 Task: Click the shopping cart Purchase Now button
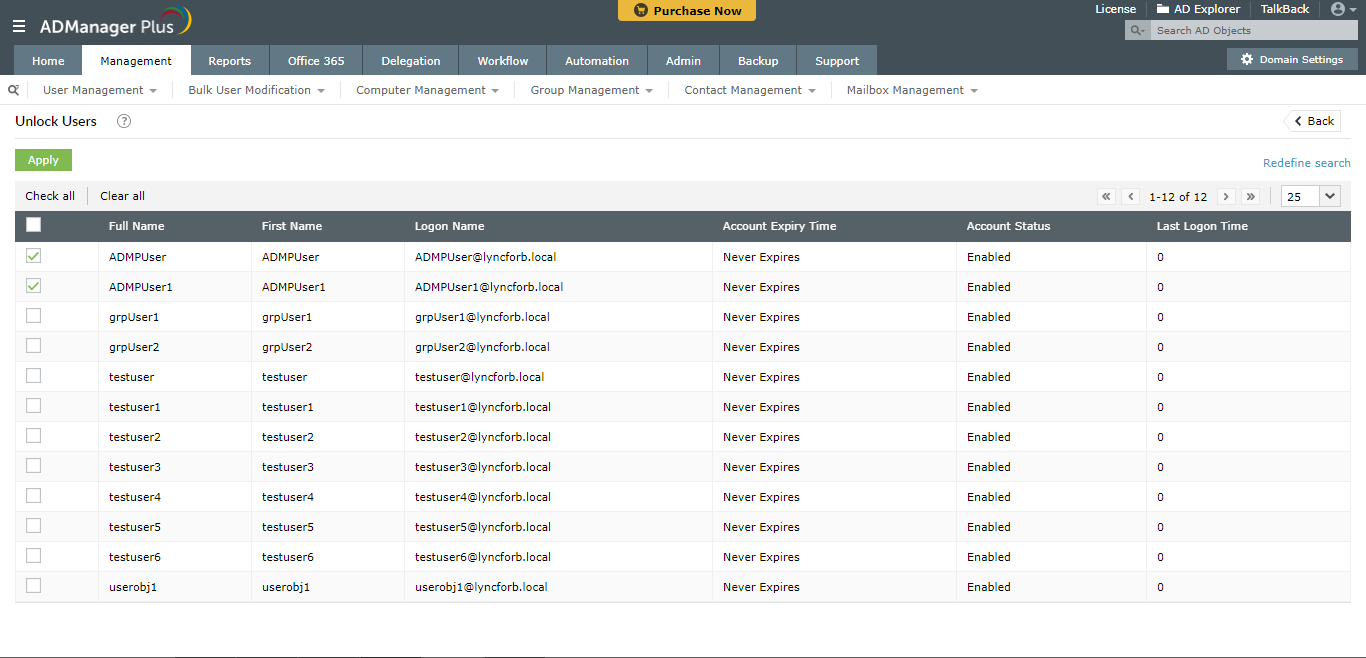point(687,11)
